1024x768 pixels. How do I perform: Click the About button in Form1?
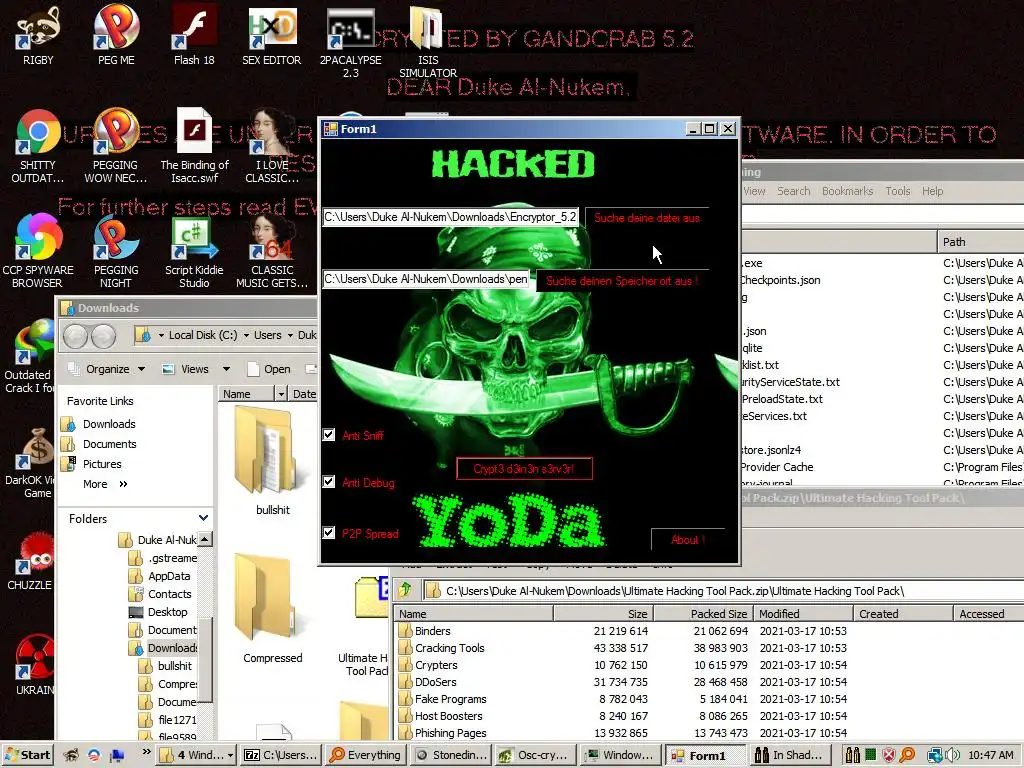click(688, 539)
